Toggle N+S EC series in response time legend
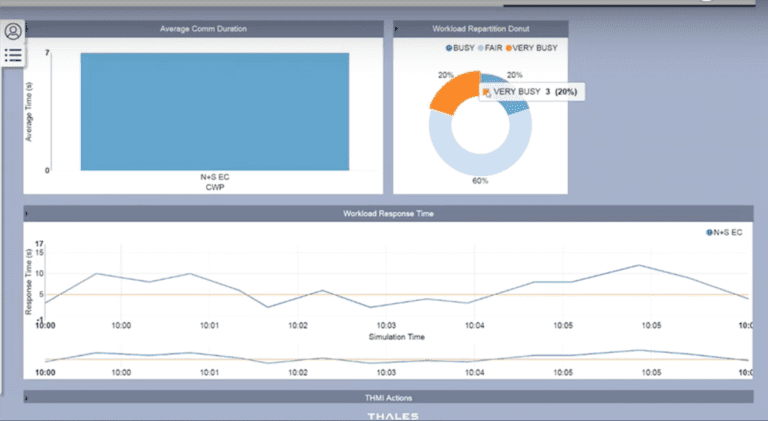The height and width of the screenshot is (421, 768). (725, 232)
